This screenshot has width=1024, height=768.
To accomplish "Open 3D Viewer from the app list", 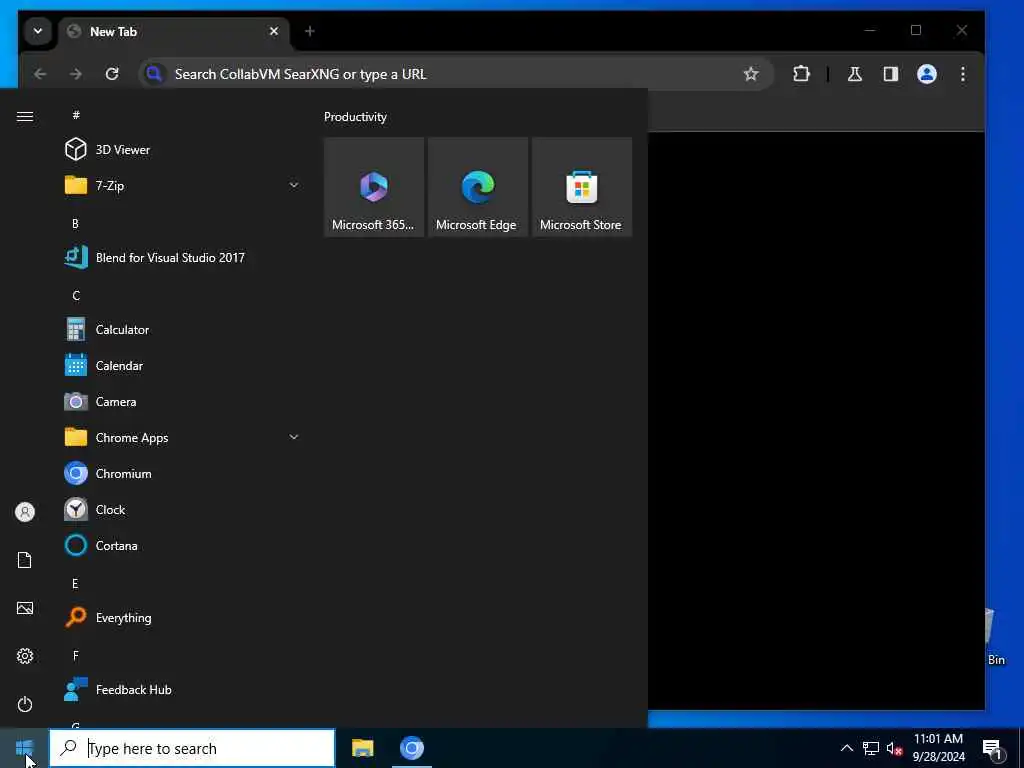I will [x=183, y=150].
